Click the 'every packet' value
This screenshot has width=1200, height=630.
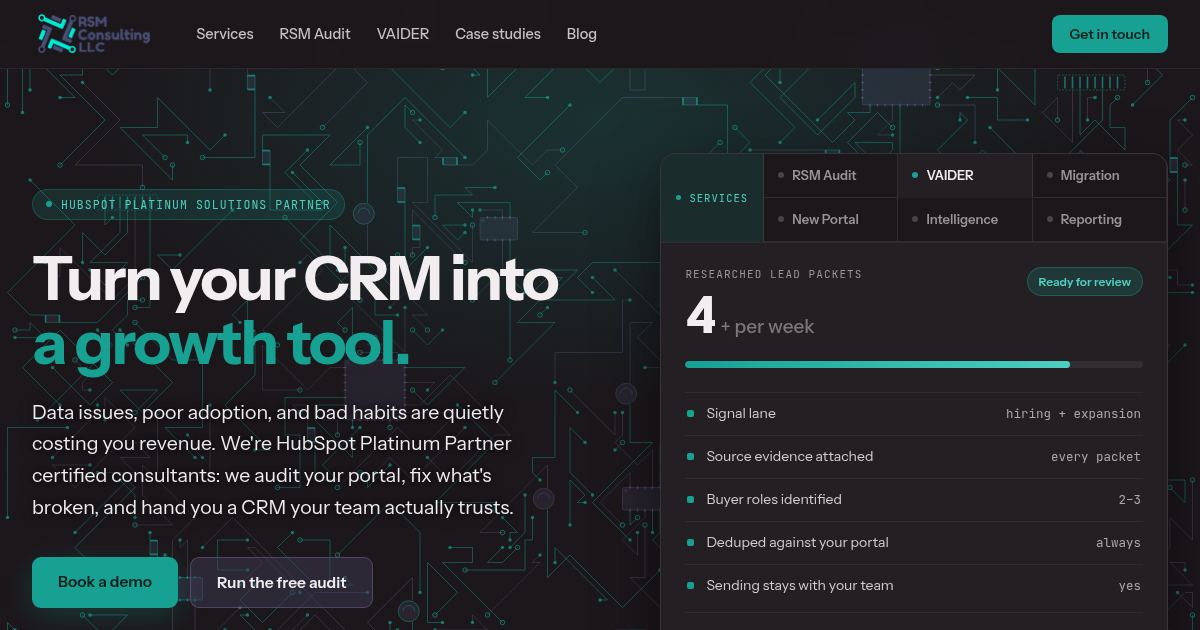tap(1096, 457)
